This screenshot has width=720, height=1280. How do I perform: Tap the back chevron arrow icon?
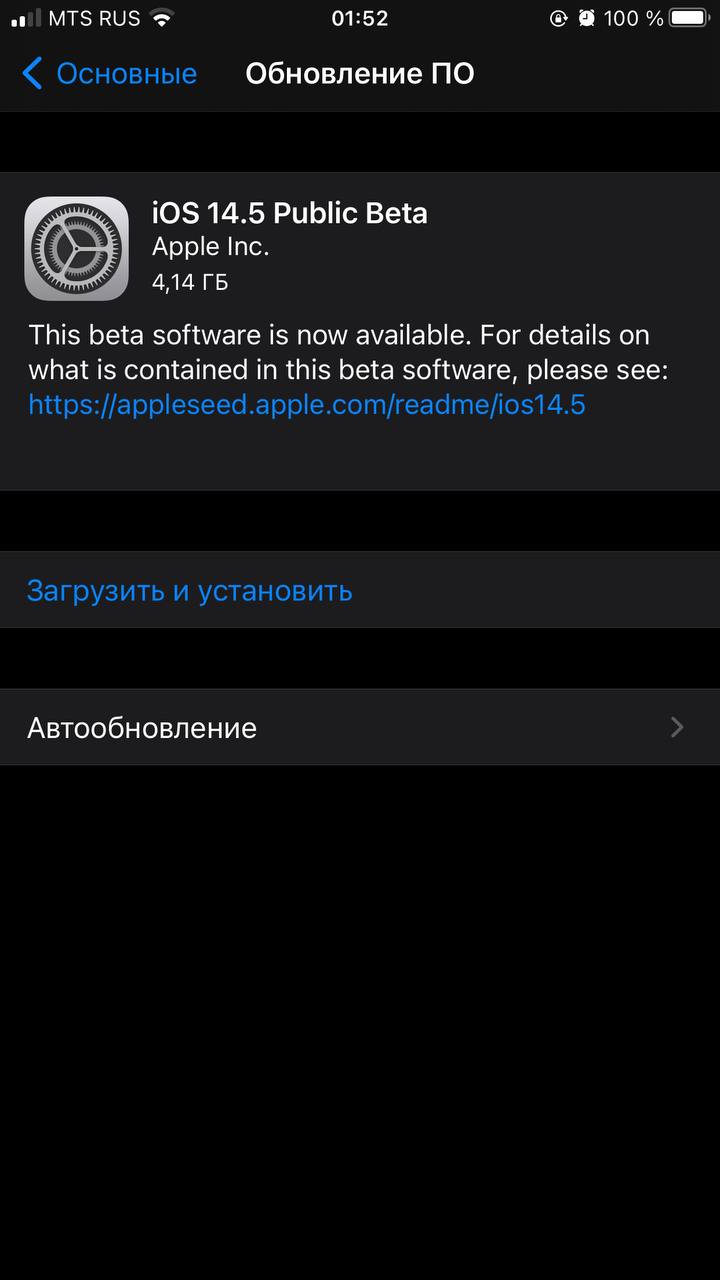pyautogui.click(x=32, y=73)
